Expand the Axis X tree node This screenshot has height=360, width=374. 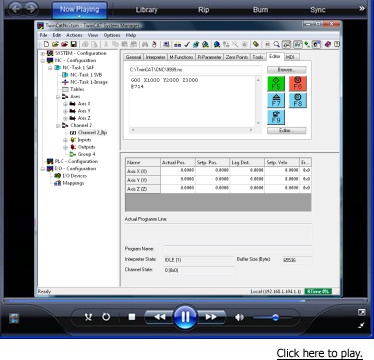pyautogui.click(x=65, y=104)
